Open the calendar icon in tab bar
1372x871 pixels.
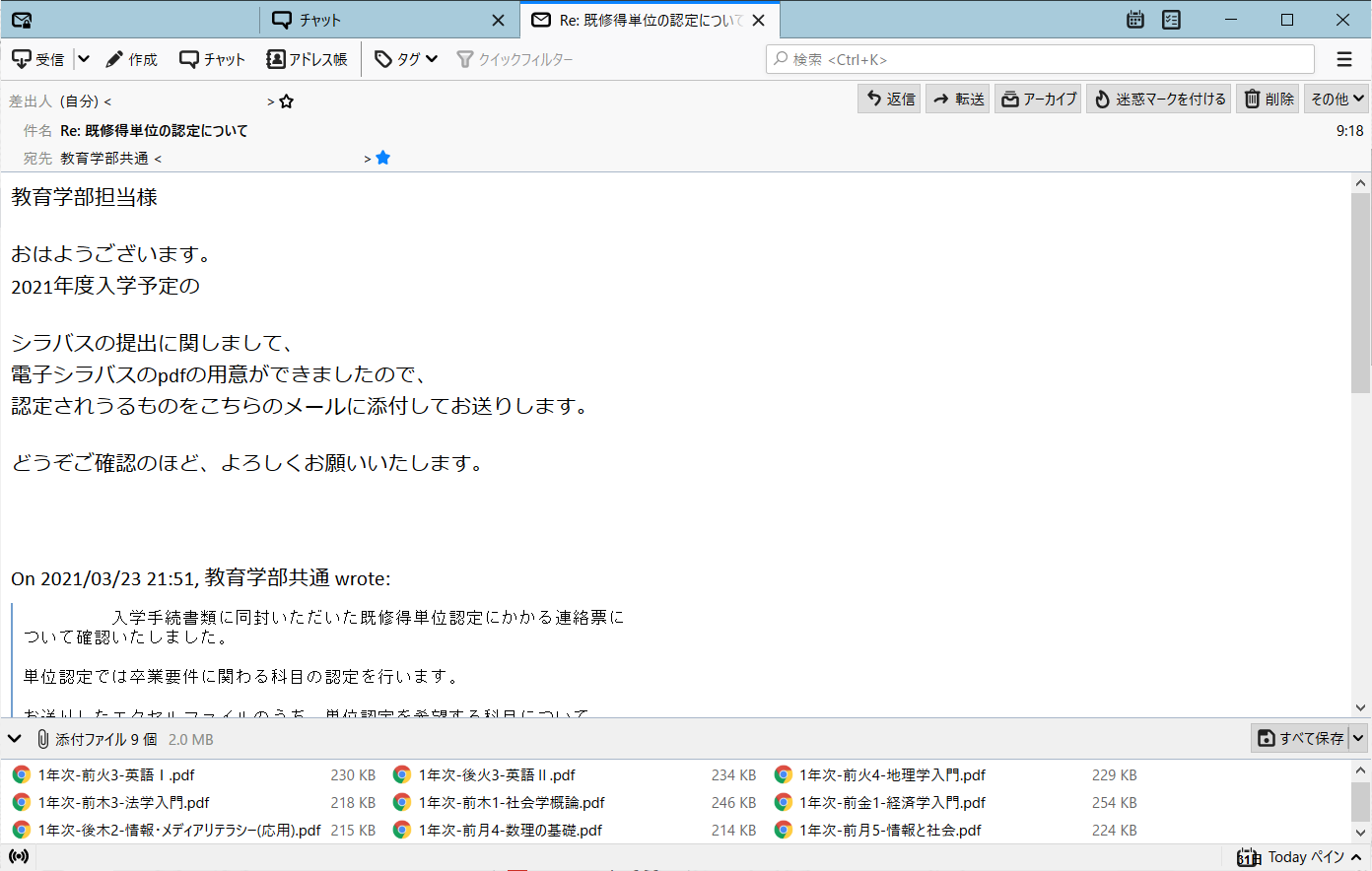pos(1135,20)
